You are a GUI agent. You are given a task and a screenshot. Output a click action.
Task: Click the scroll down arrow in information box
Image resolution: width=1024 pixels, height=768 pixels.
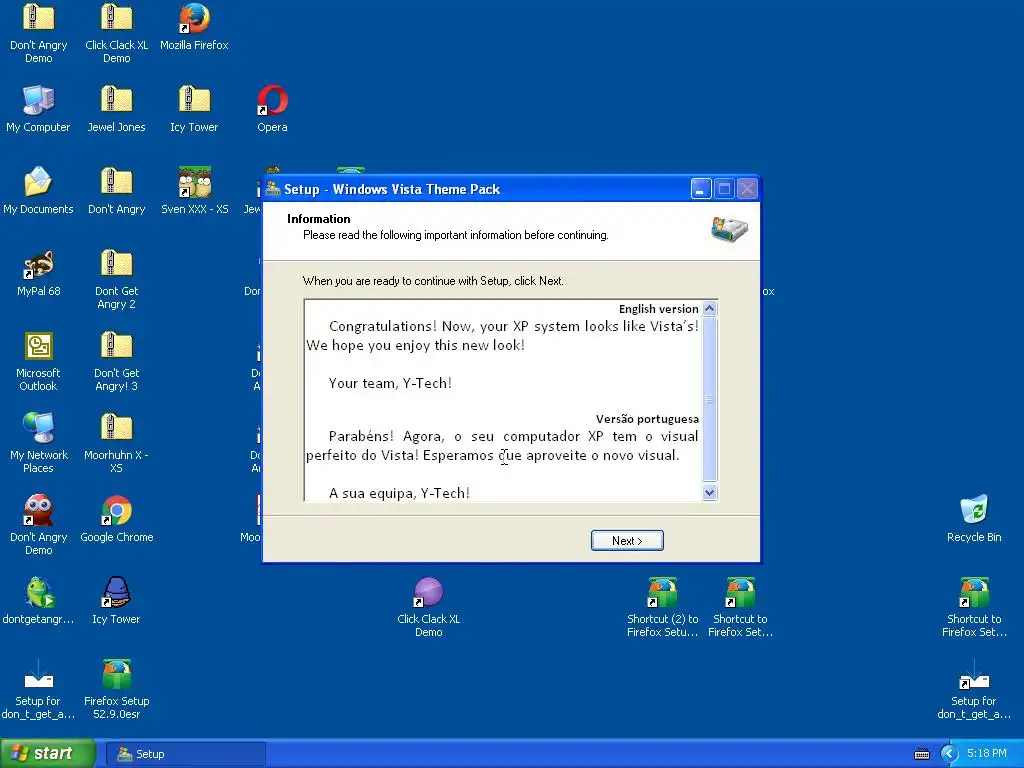(x=709, y=493)
